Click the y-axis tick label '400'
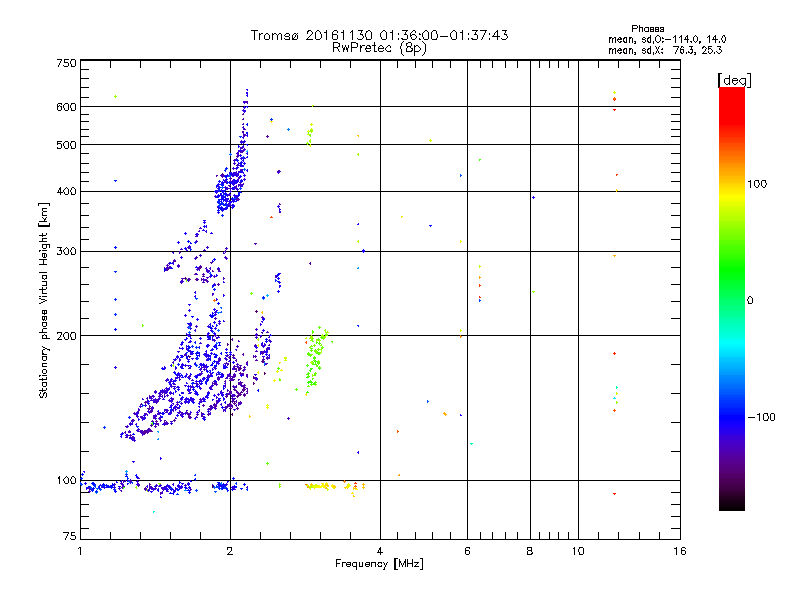This screenshot has height=600, width=800. 66,191
